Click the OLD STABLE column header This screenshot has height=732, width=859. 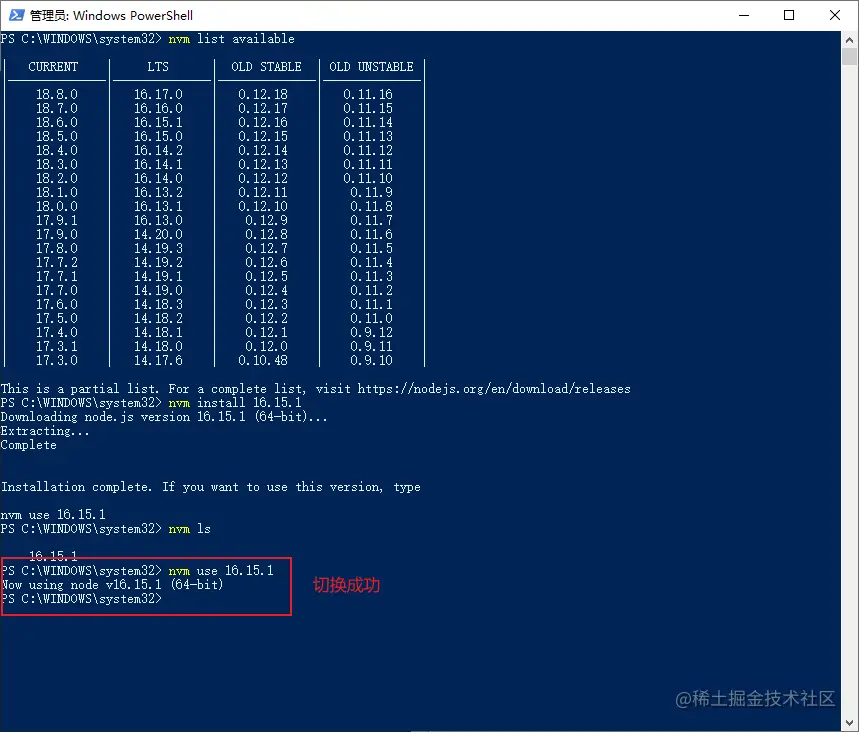pos(266,67)
